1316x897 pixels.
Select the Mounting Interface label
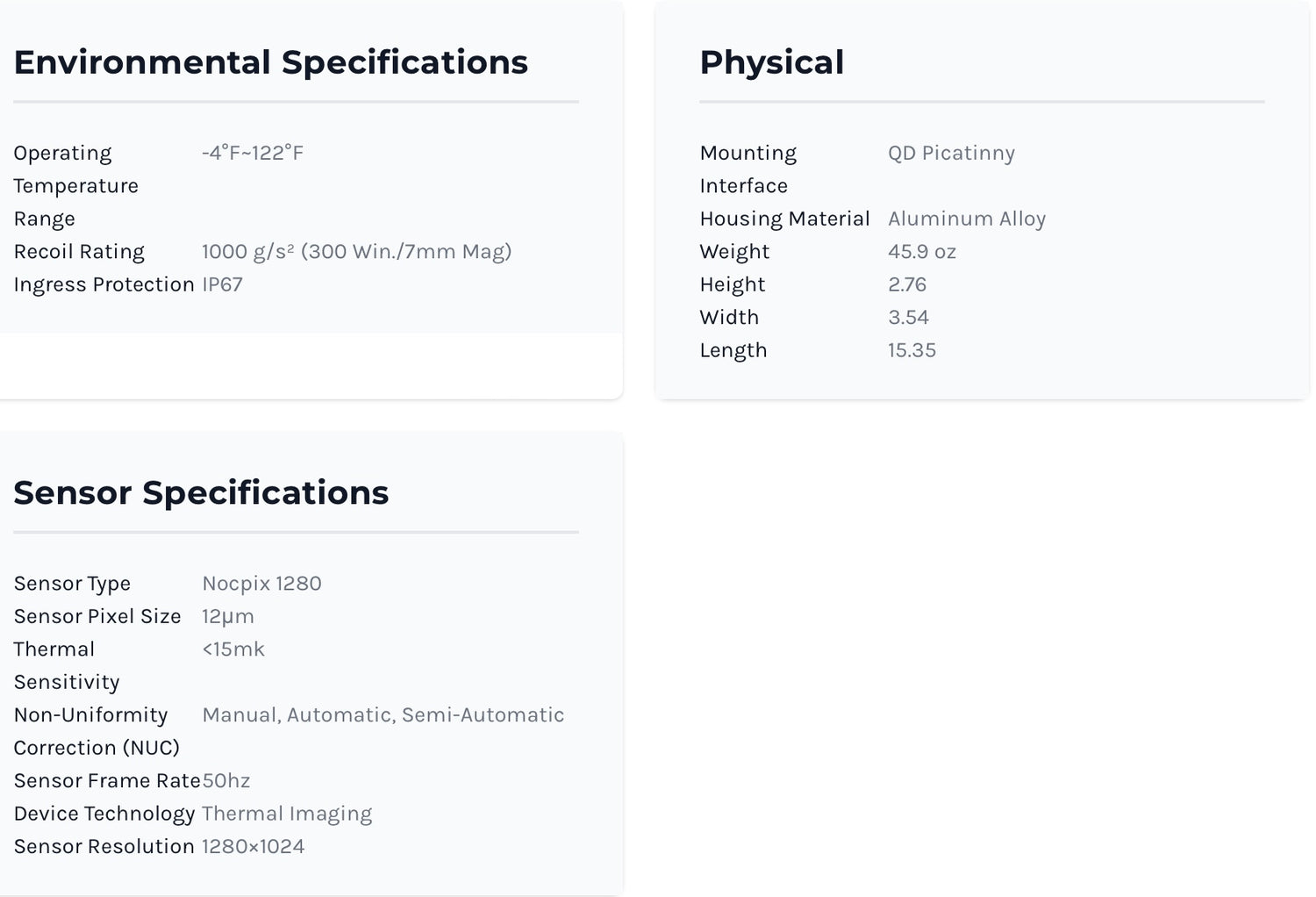pyautogui.click(x=748, y=169)
